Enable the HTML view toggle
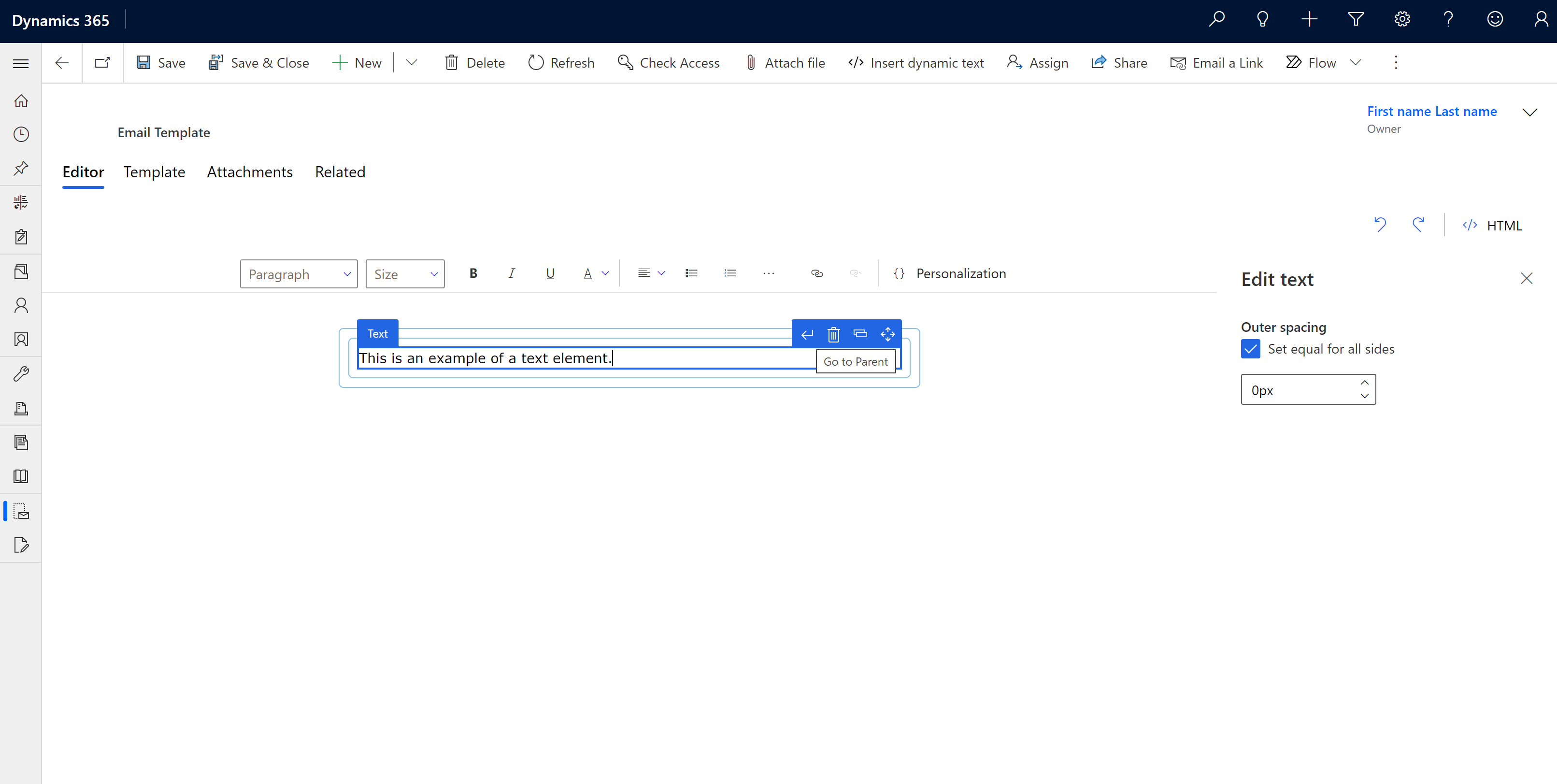The image size is (1557, 784). click(x=1493, y=224)
